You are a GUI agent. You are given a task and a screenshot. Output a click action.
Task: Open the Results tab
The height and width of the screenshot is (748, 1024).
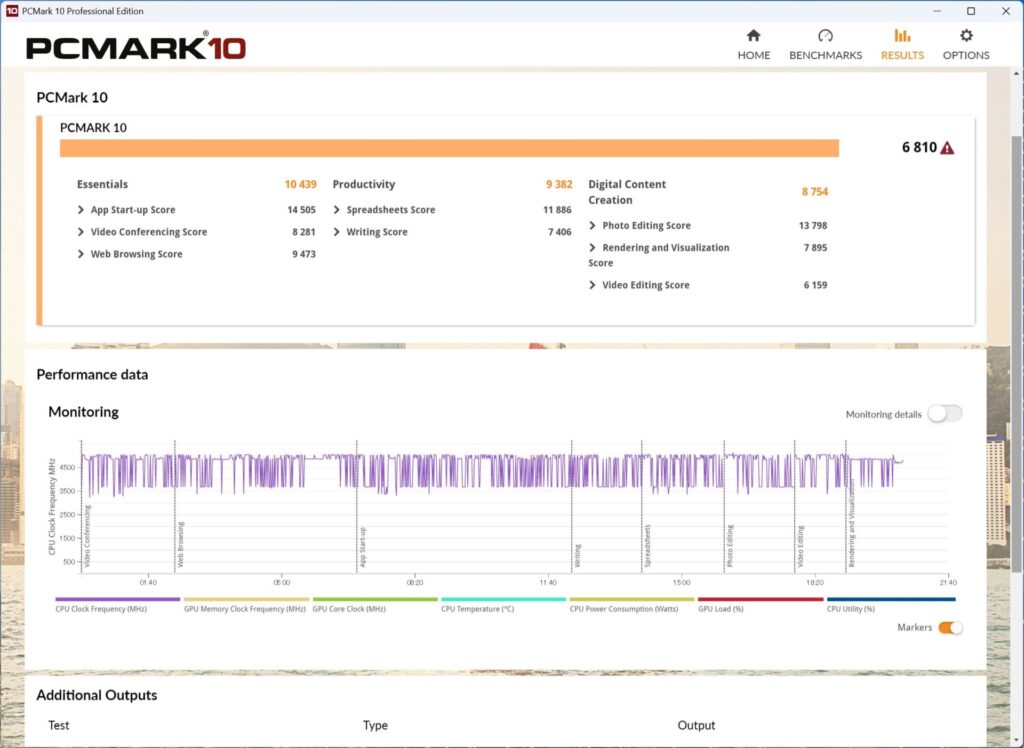coord(902,45)
